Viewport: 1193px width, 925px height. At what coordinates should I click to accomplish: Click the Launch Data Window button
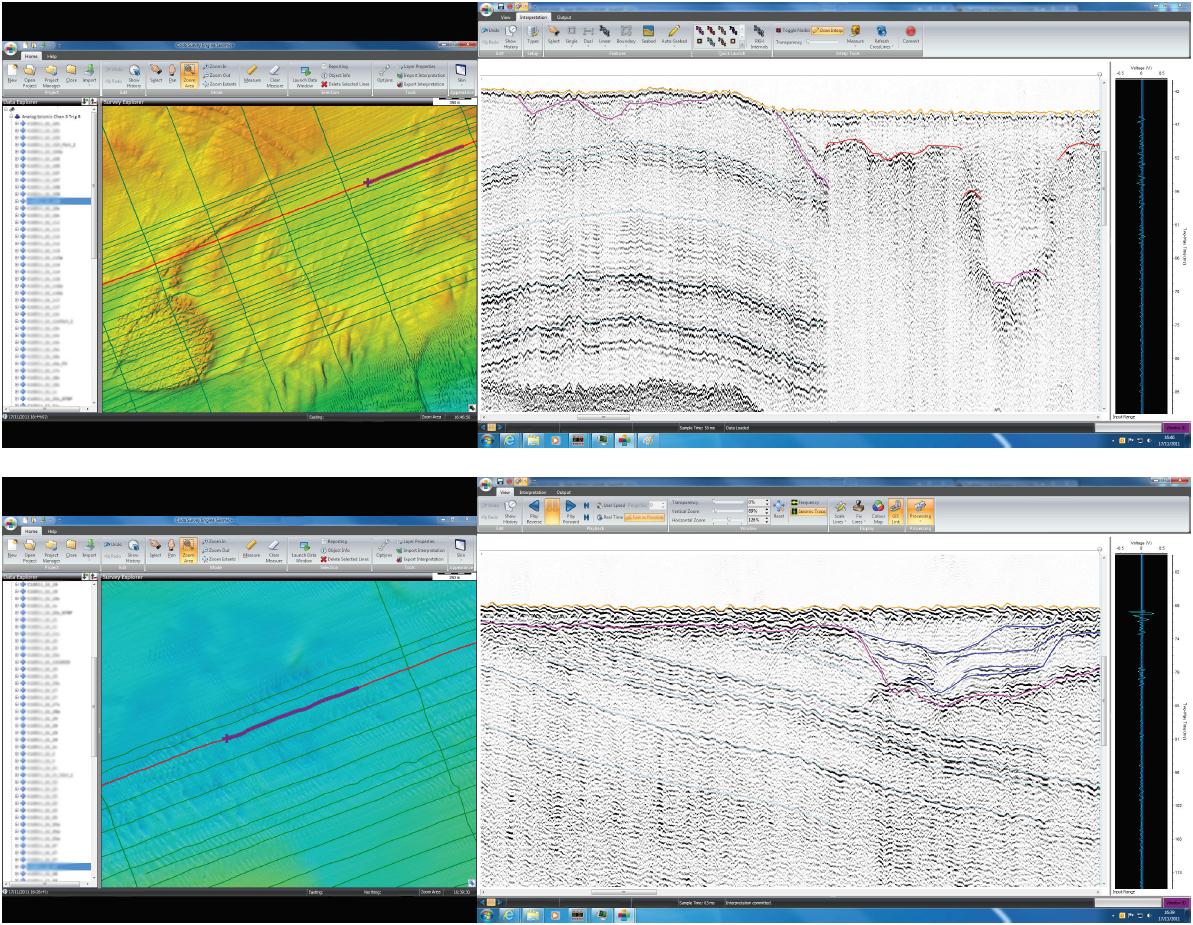tap(305, 77)
